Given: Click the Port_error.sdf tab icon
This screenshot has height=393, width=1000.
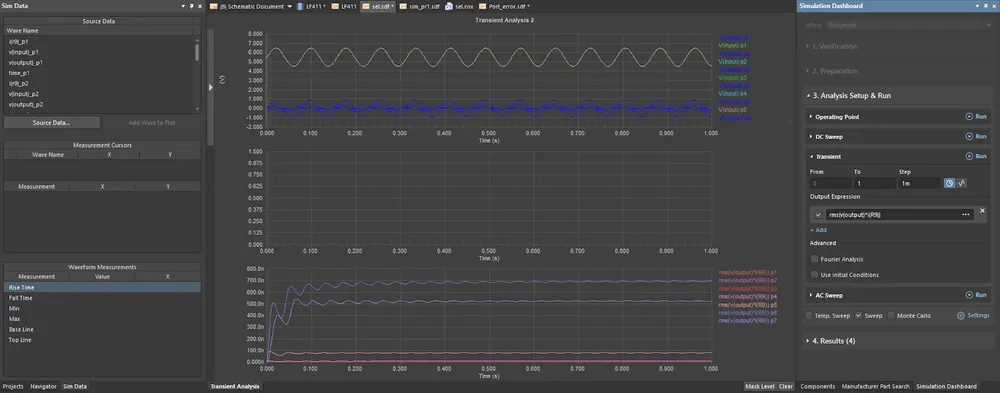Looking at the screenshot, I should [x=483, y=6].
